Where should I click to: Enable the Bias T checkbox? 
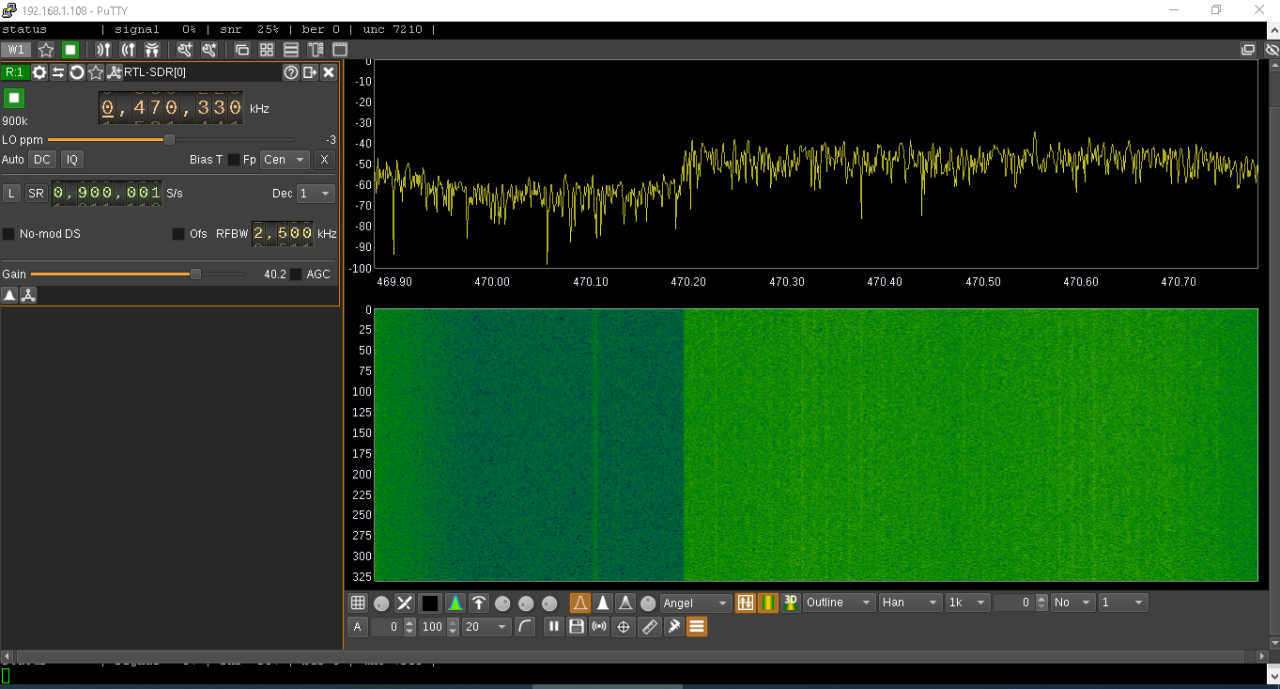pos(234,160)
